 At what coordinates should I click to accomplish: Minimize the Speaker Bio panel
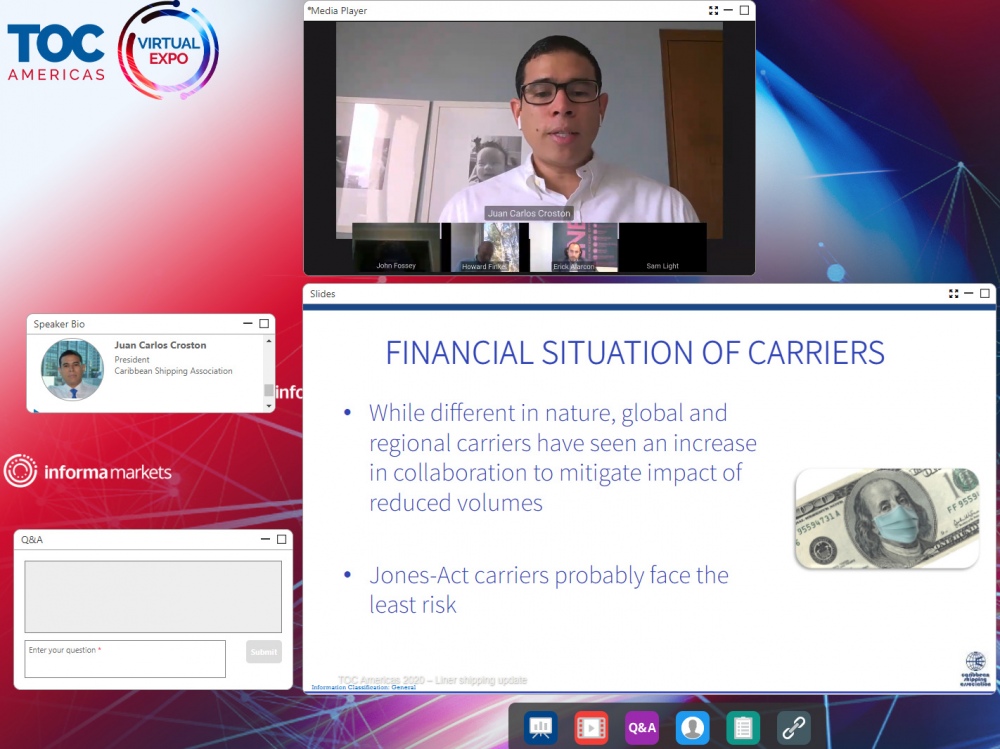click(x=248, y=324)
